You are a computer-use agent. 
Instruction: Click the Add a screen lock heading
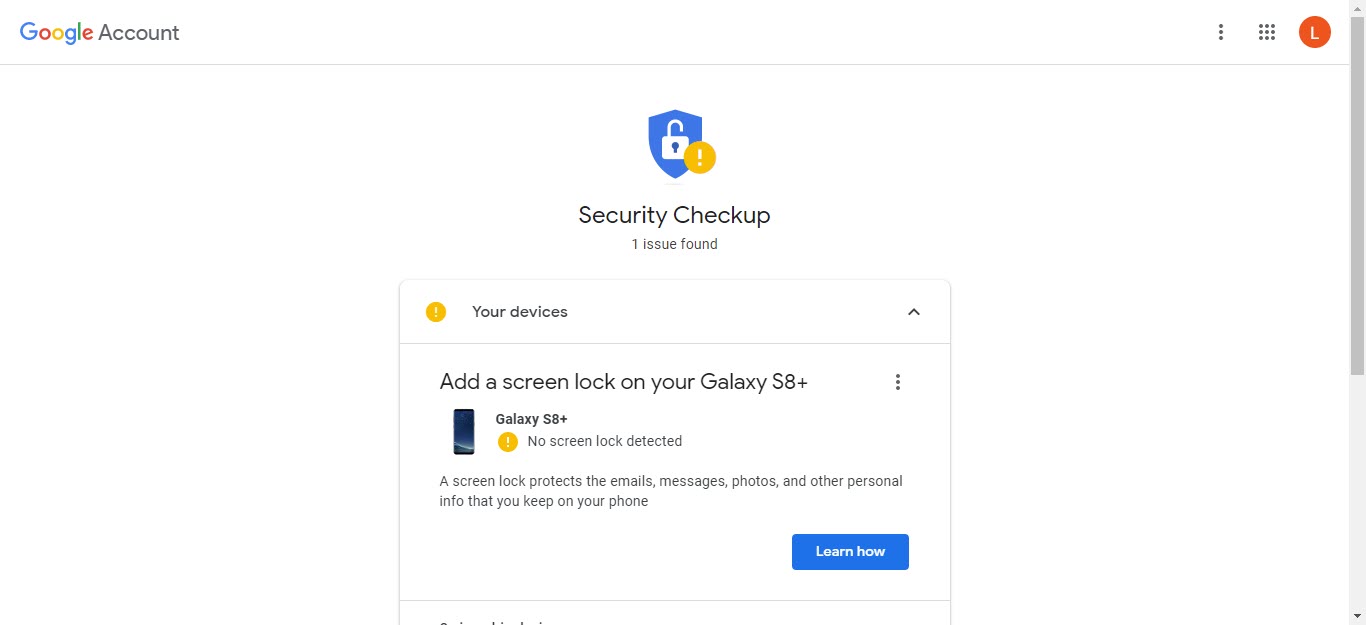point(623,382)
